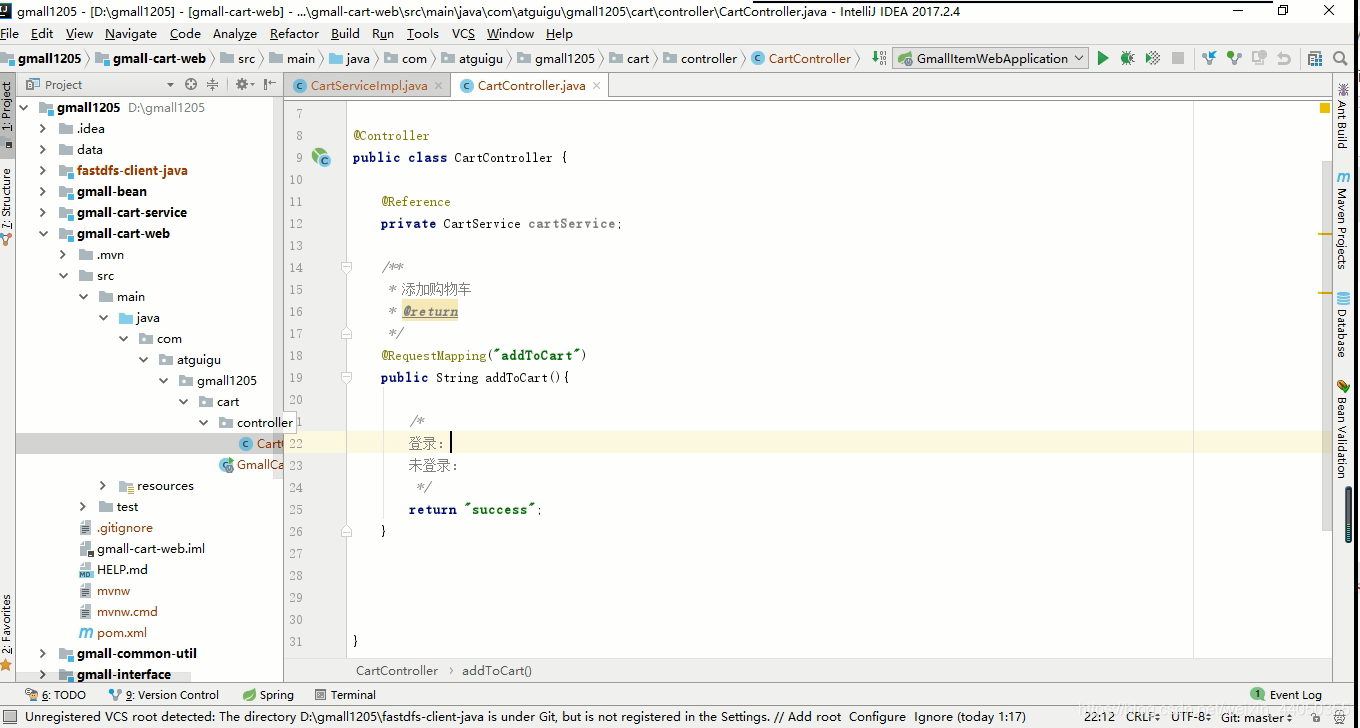Change CRLF line separator in status bar

(1142, 716)
